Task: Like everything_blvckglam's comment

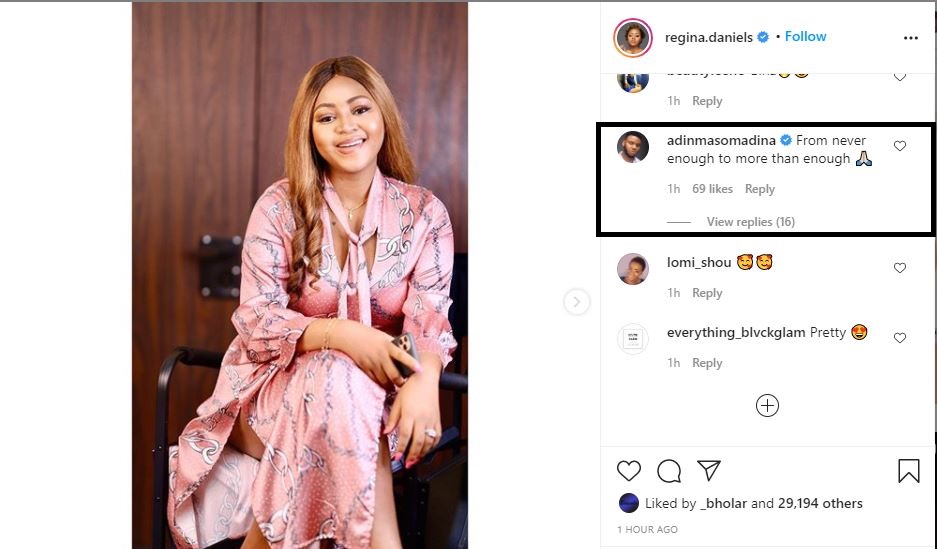Action: (x=900, y=338)
